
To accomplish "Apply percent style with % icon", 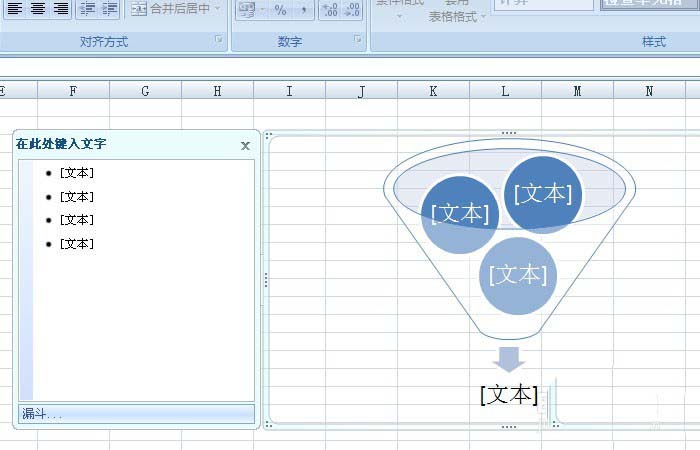I will click(x=280, y=9).
